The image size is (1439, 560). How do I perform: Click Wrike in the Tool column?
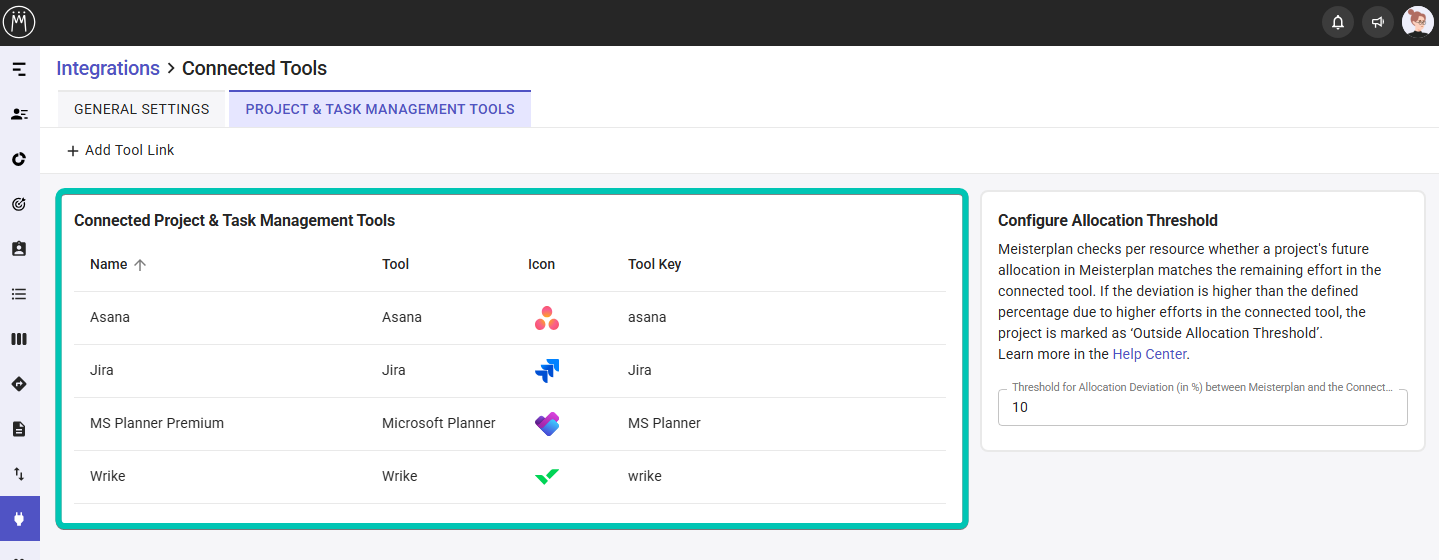tap(400, 476)
